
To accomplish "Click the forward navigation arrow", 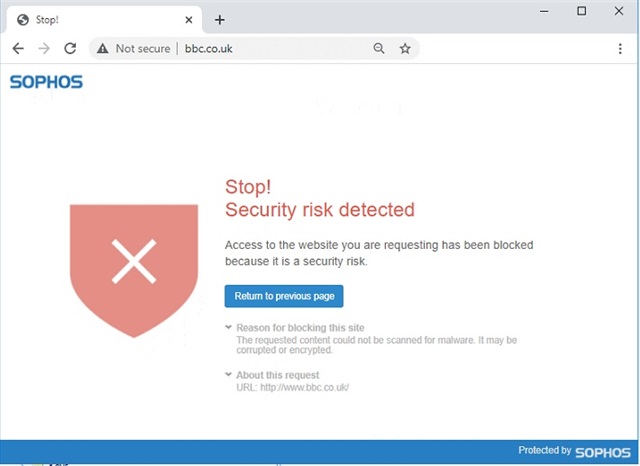I will pos(44,49).
